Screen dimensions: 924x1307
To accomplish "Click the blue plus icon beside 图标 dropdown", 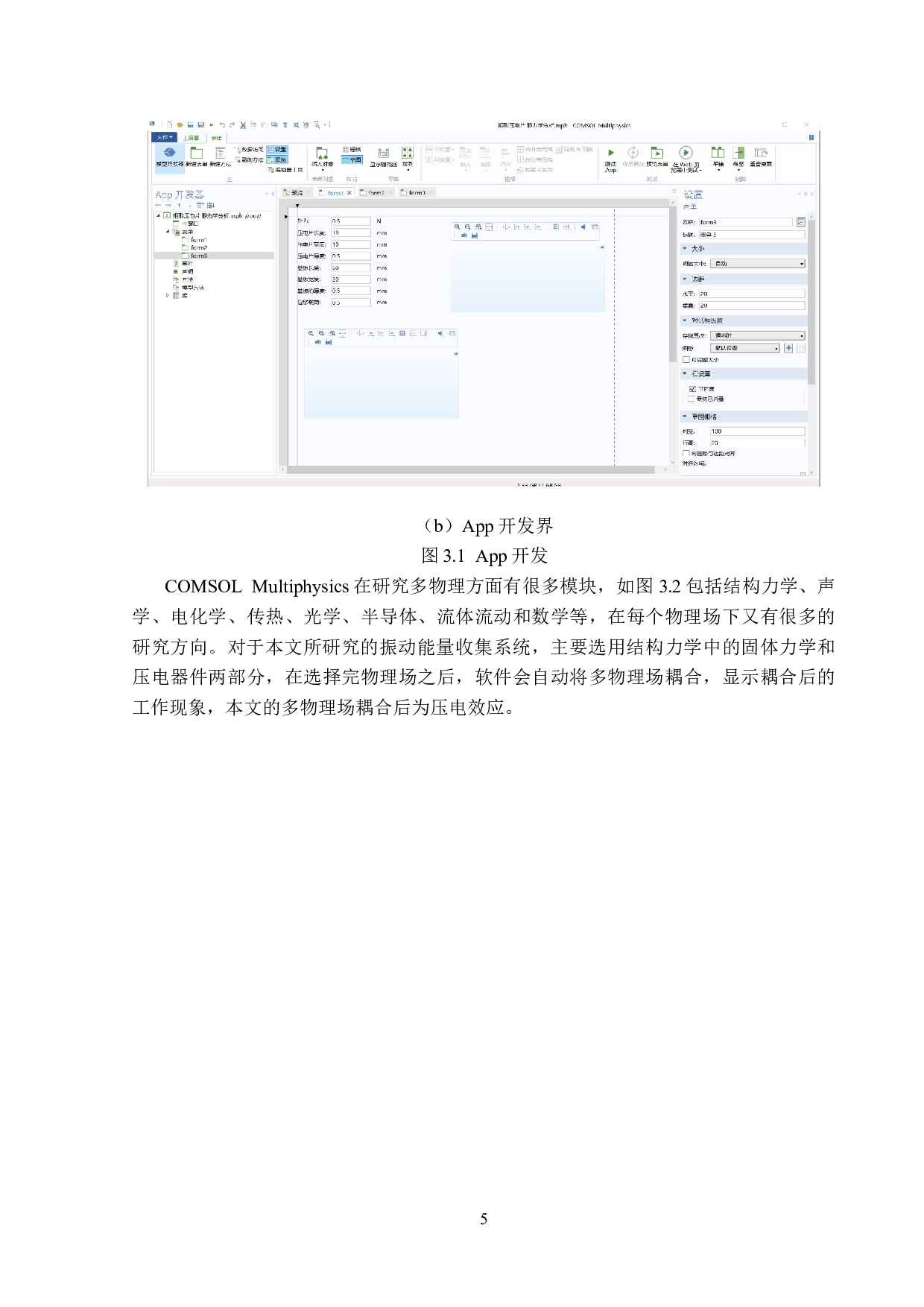I will click(788, 348).
